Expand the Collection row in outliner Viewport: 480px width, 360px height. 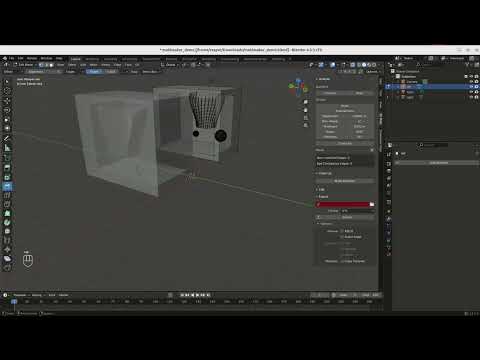click(x=394, y=76)
